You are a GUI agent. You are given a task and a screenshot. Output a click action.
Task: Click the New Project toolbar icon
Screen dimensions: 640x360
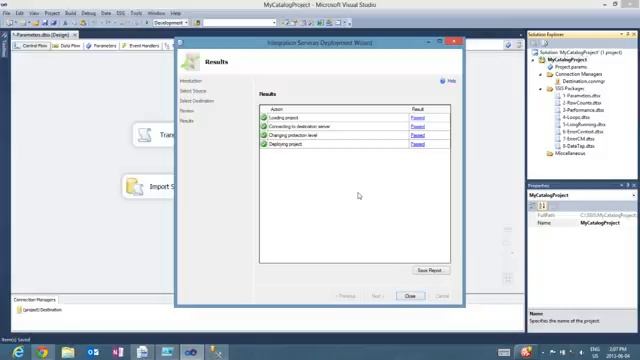point(10,23)
